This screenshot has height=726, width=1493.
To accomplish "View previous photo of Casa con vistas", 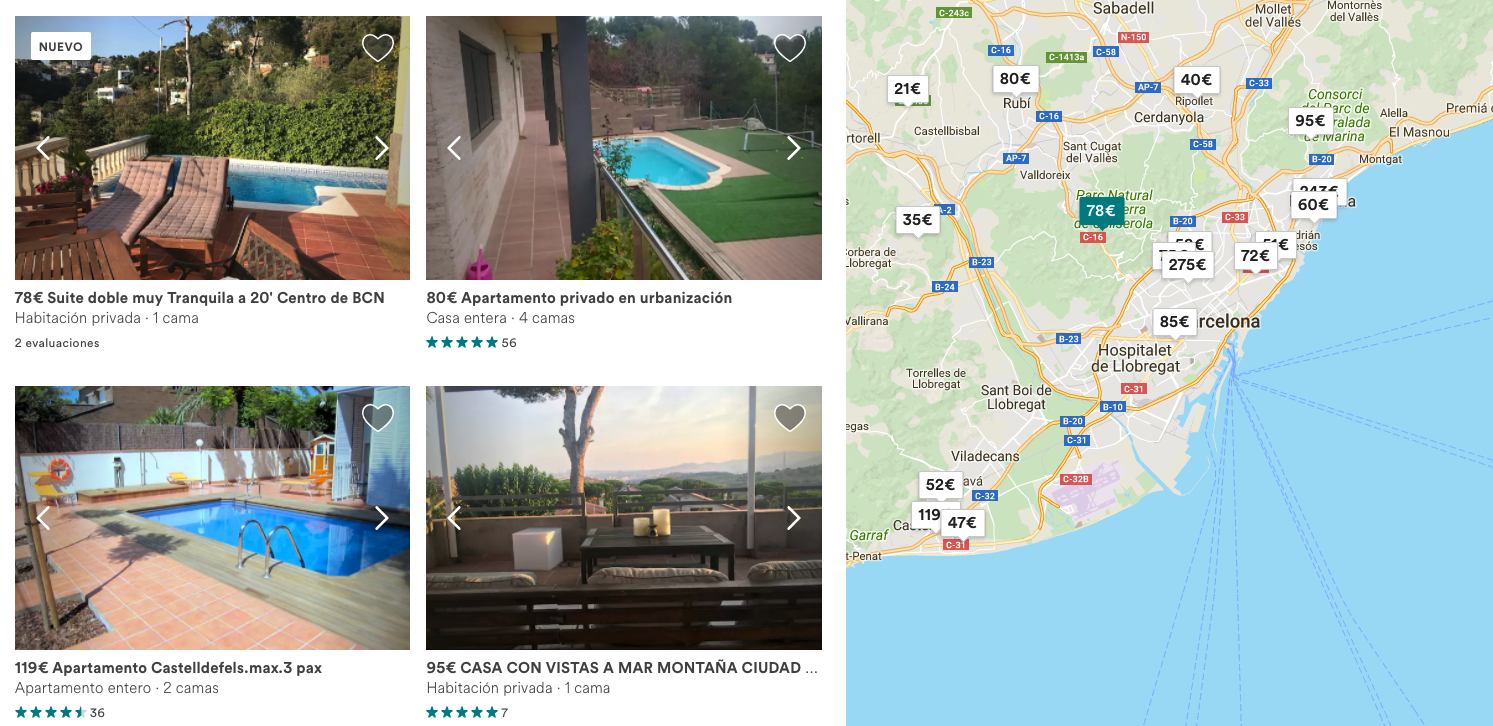I will coord(454,518).
